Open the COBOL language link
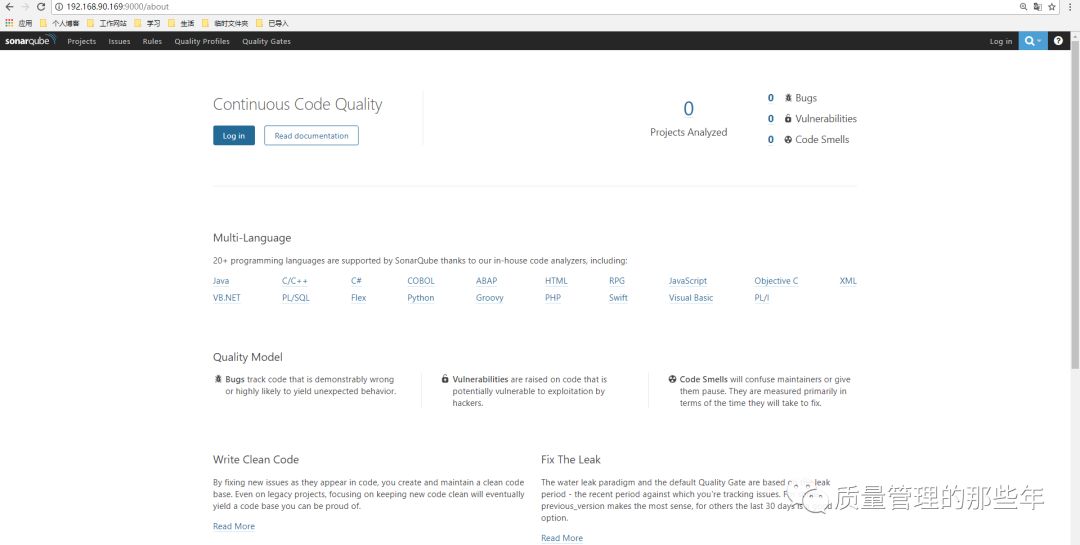 421,281
